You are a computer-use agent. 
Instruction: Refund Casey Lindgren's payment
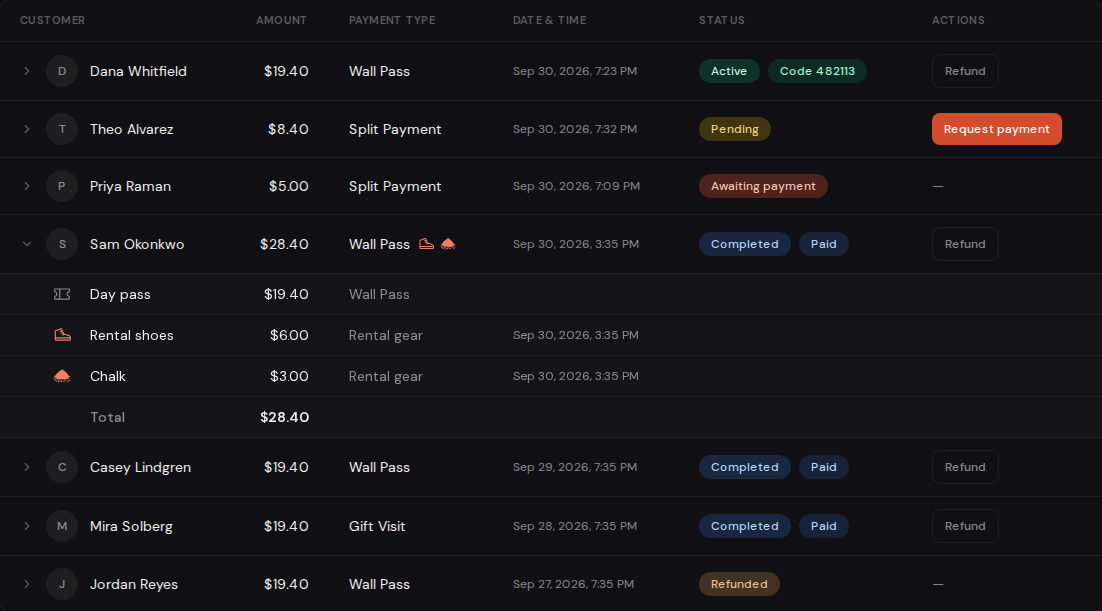tap(965, 467)
